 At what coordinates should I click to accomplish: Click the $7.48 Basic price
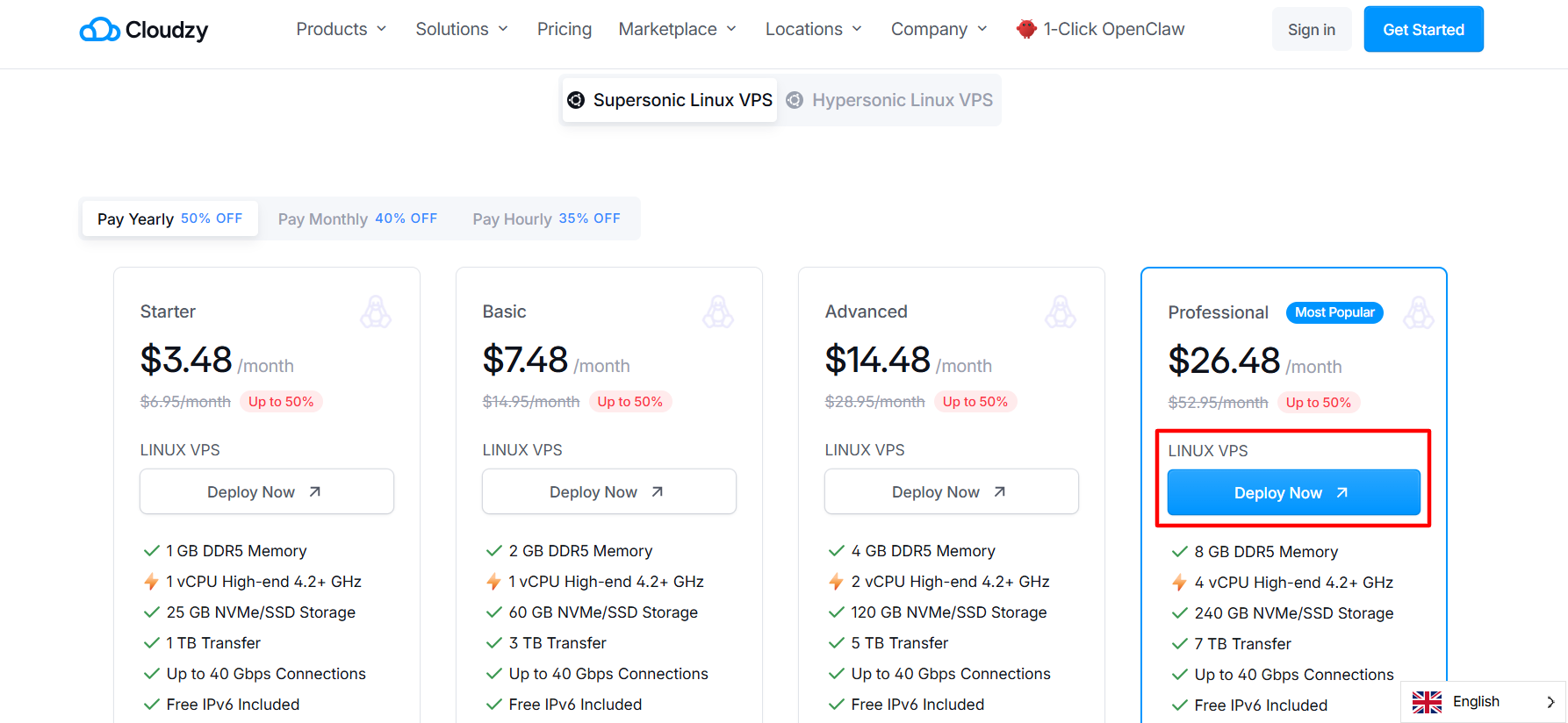coord(525,360)
